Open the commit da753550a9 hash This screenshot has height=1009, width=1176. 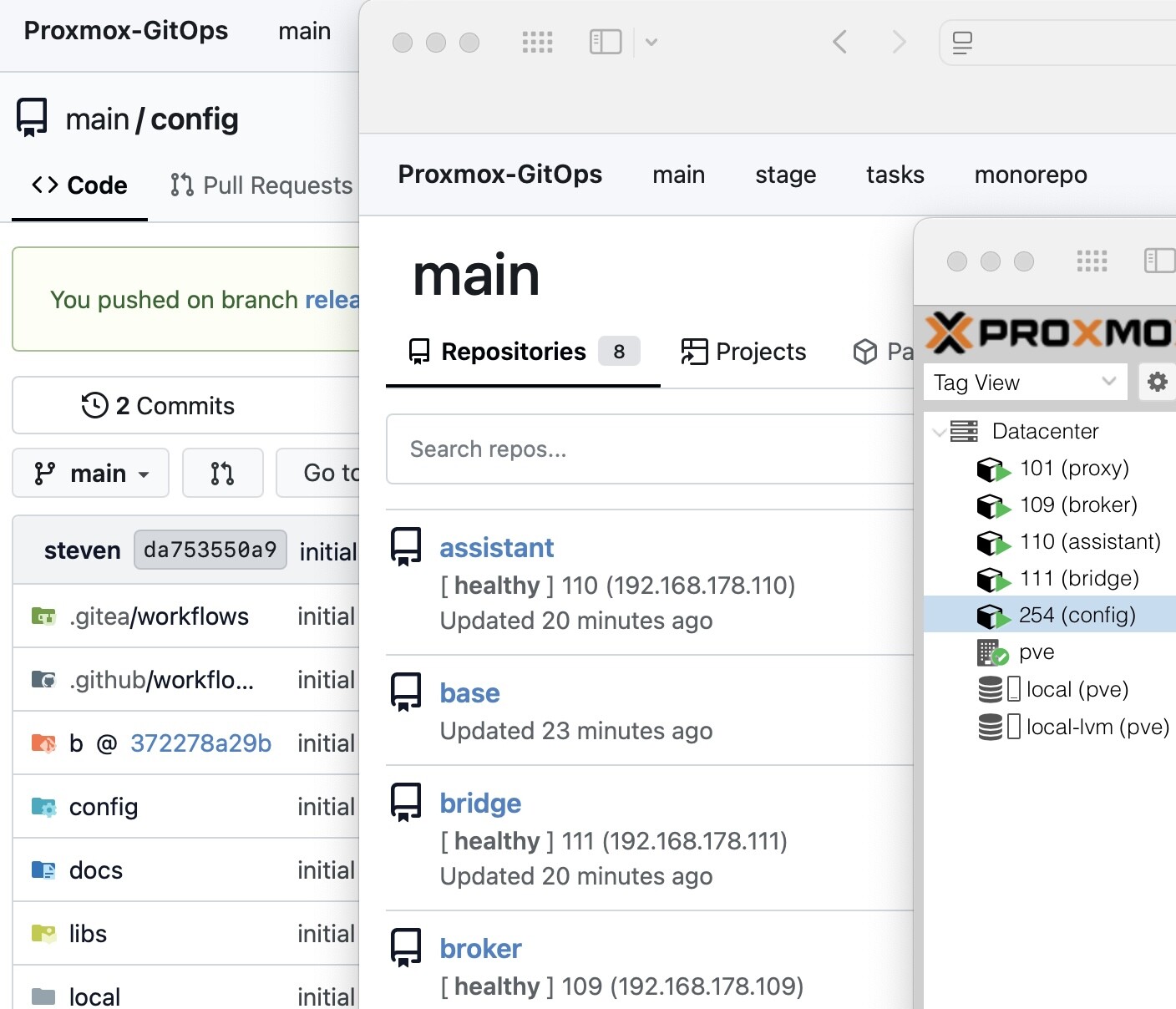click(x=210, y=550)
